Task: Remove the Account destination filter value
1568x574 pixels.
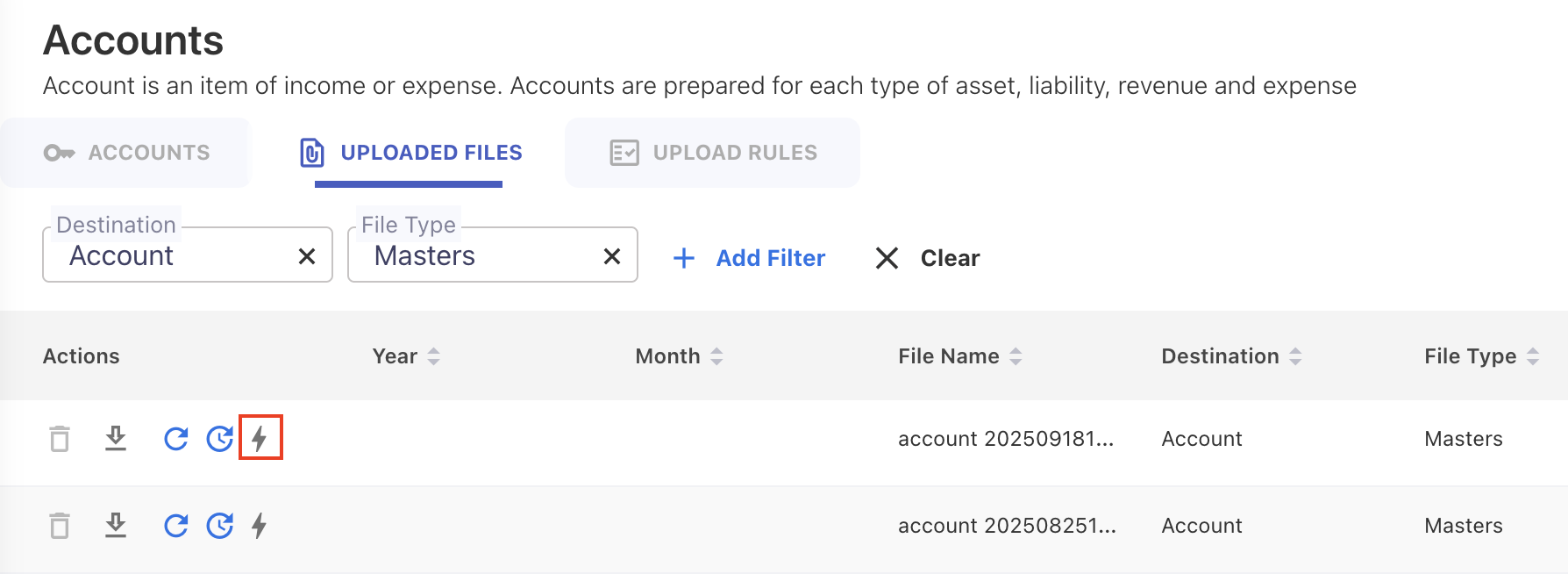Action: (307, 256)
